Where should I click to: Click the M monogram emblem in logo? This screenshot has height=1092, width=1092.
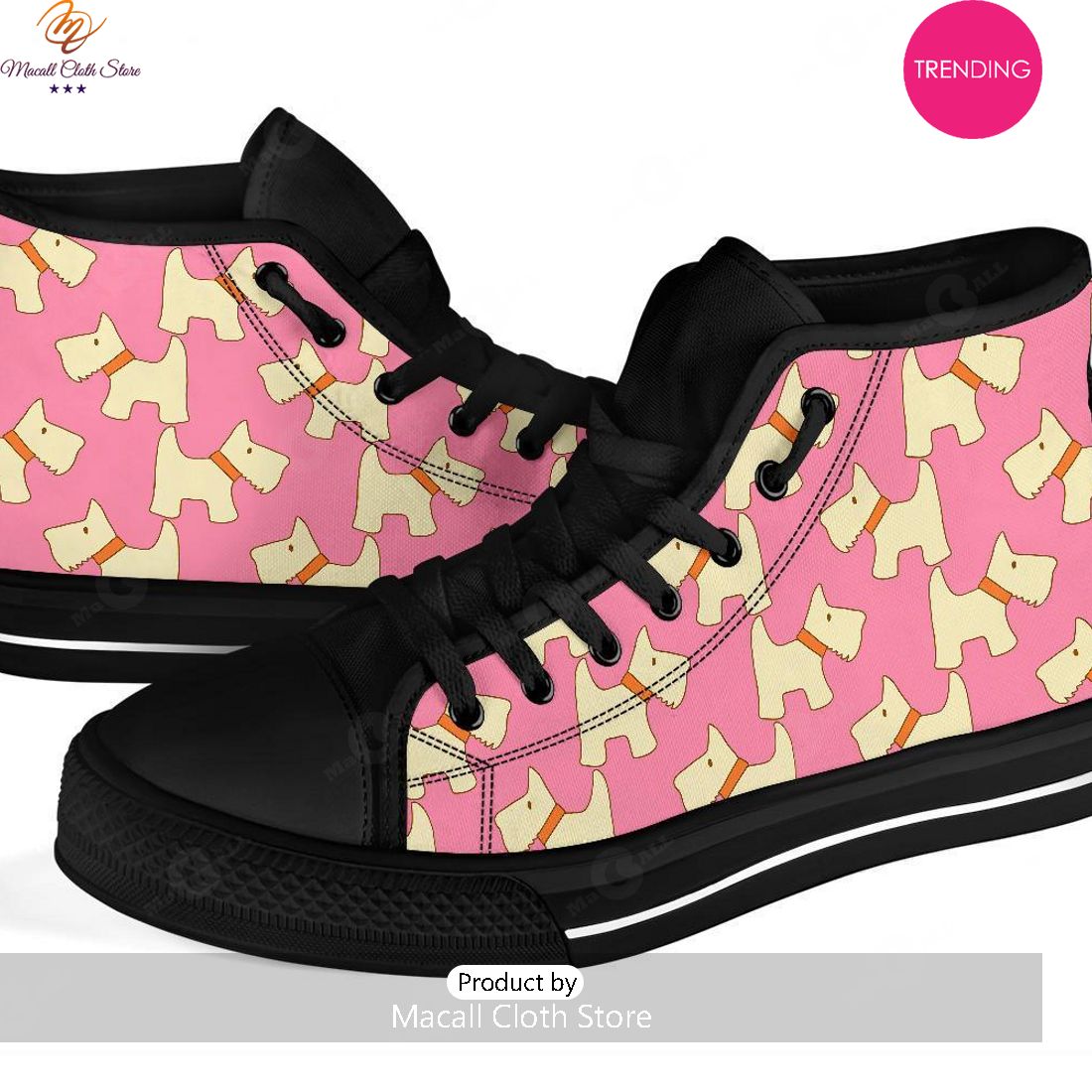tap(71, 28)
